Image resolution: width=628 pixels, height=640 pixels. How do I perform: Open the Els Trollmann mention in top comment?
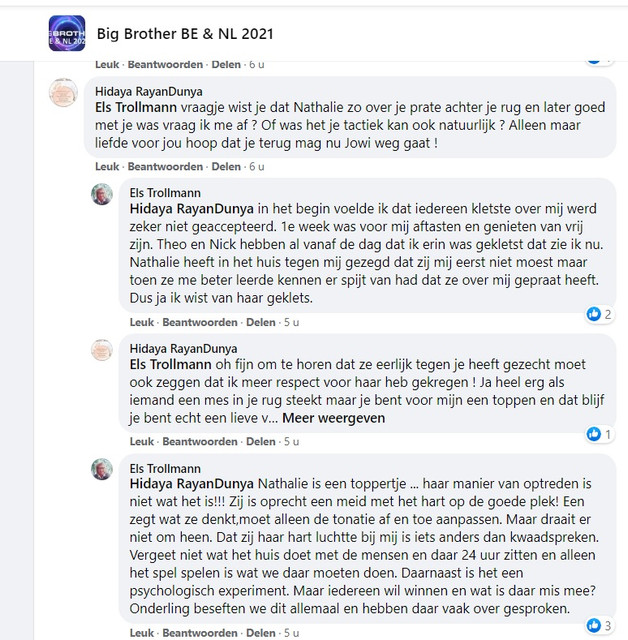(136, 107)
